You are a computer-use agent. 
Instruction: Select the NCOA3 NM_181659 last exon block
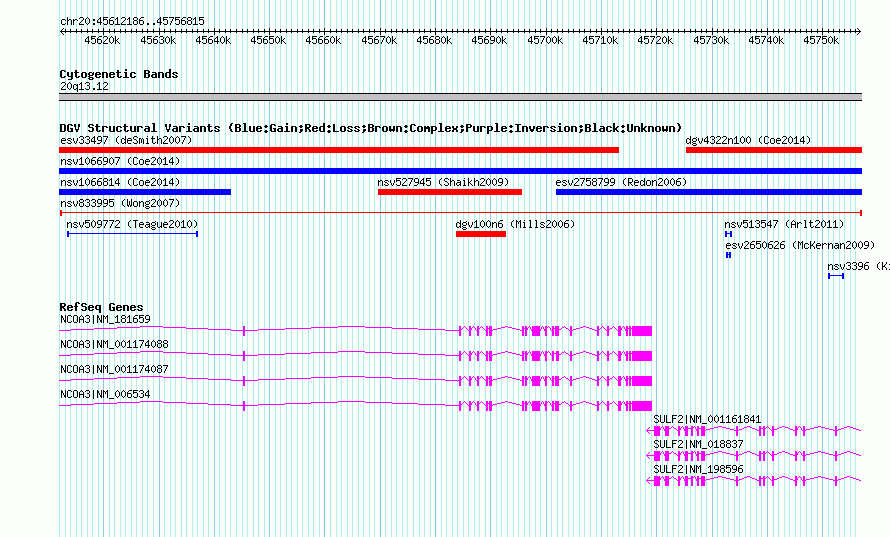pyautogui.click(x=642, y=331)
